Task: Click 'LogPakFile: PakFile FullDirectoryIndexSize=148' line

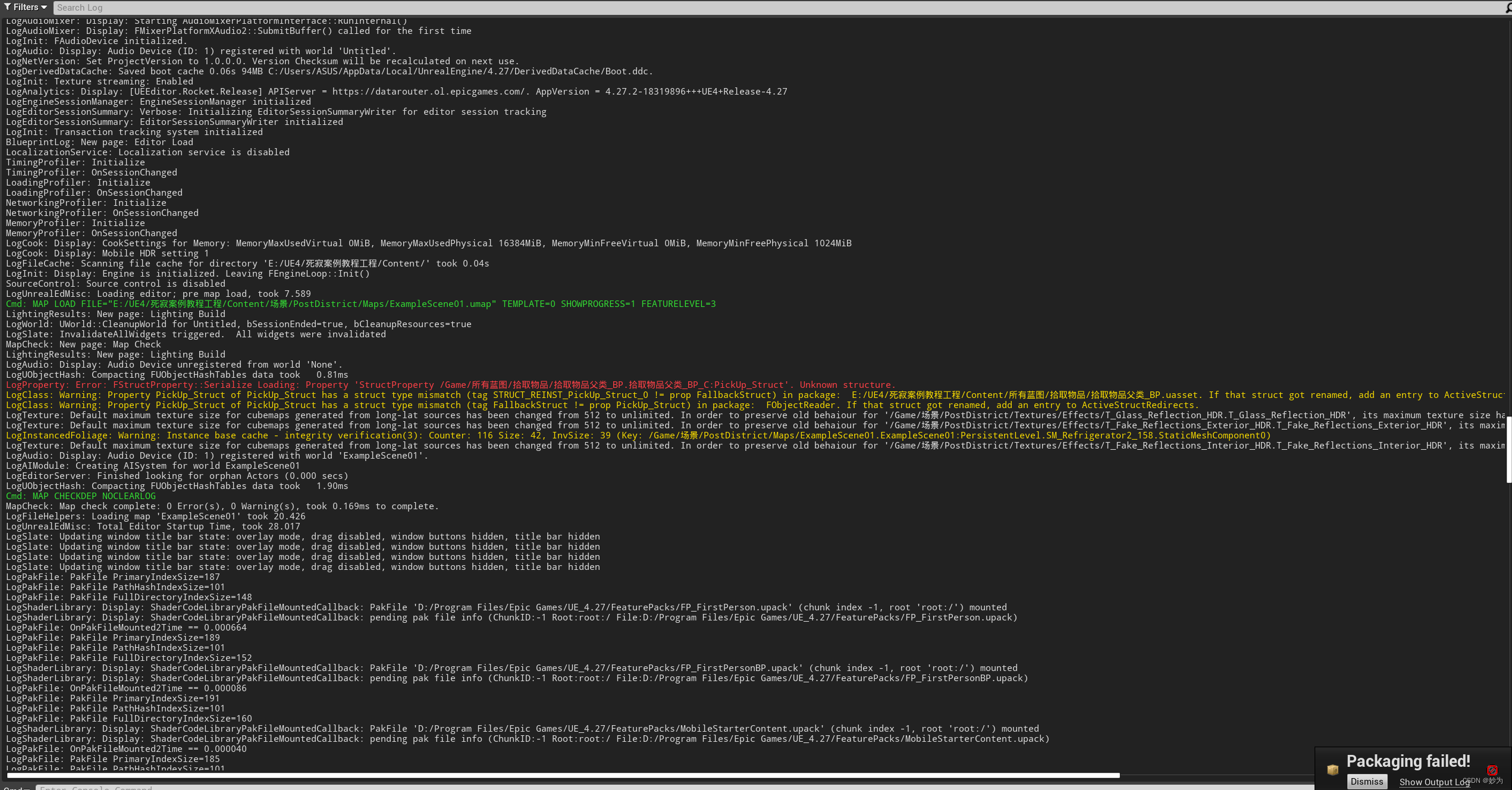Action: point(129,597)
